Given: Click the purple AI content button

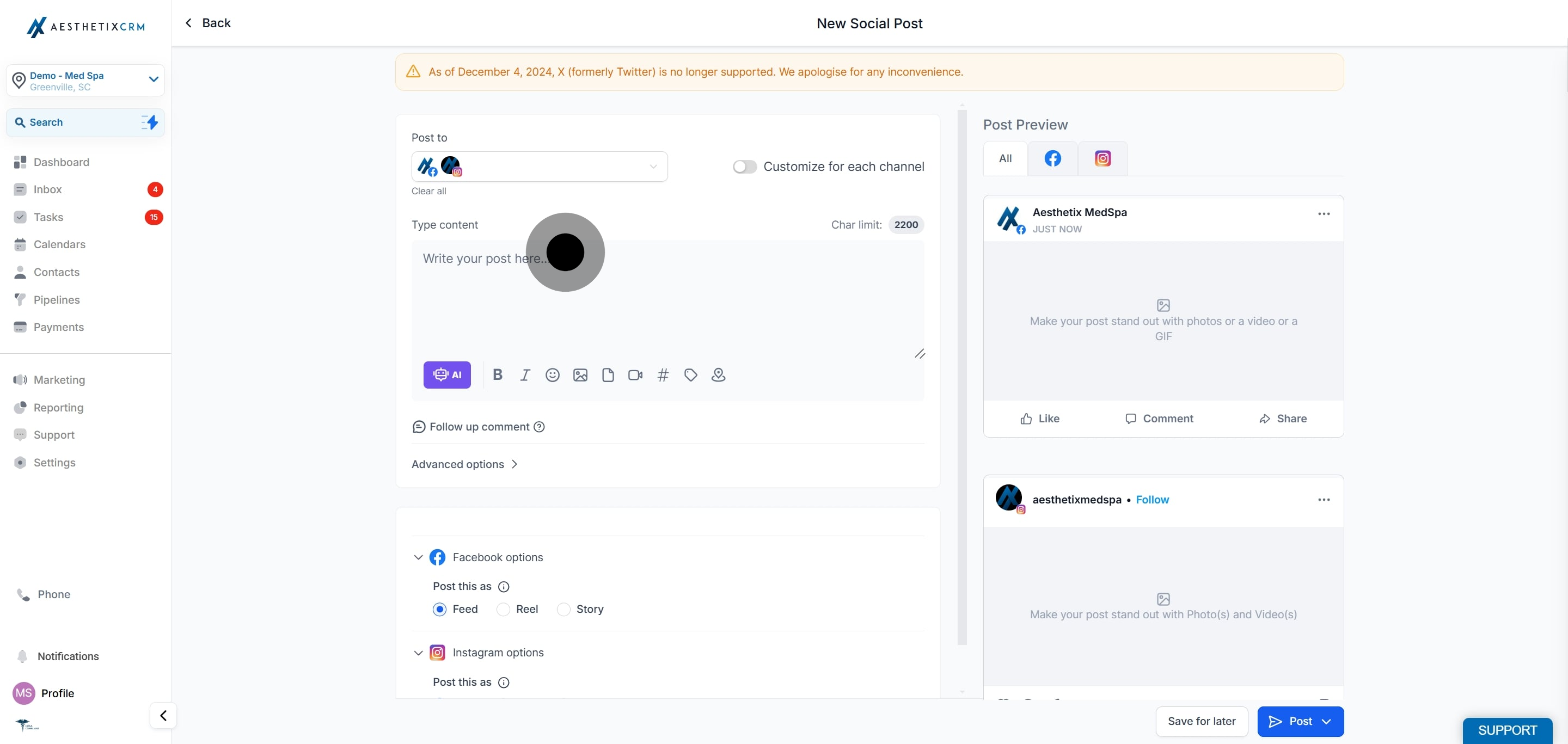Looking at the screenshot, I should click(x=447, y=375).
